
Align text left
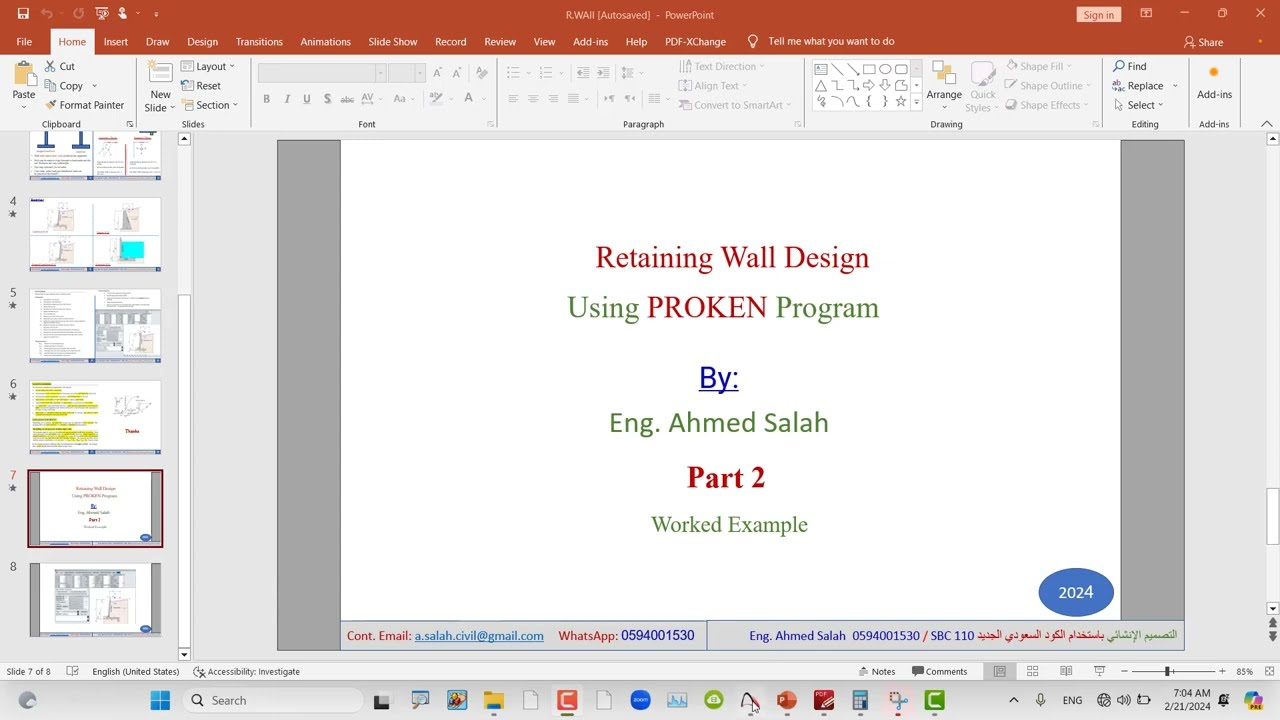click(x=513, y=99)
